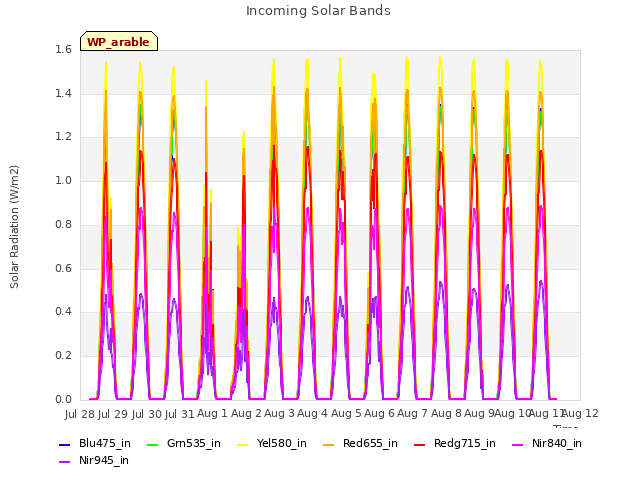Image resolution: width=640 pixels, height=480 pixels.
Task: Click the blue Blu475_in legend swatch
Action: click(65, 444)
